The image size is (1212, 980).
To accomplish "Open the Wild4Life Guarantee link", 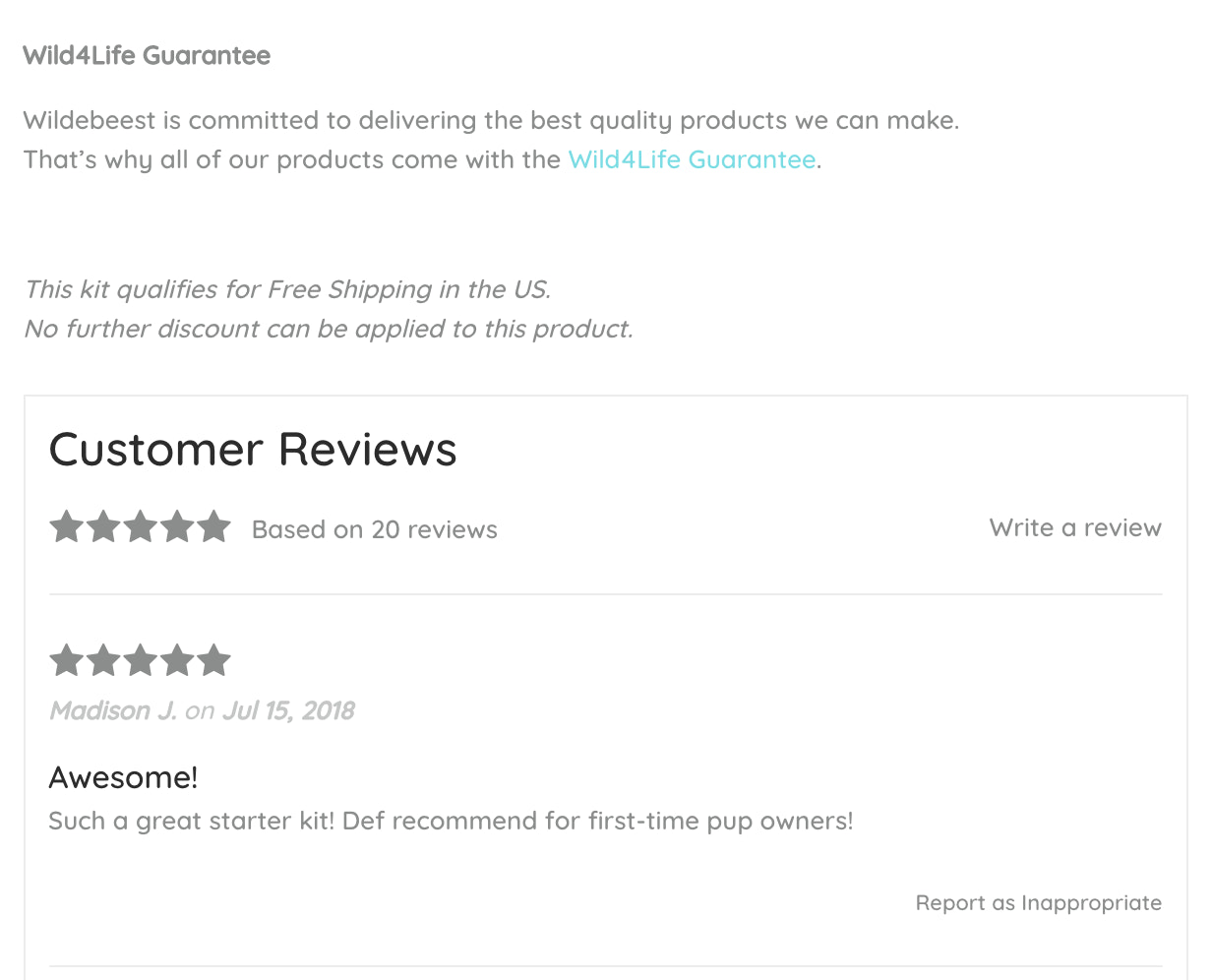I will 691,158.
